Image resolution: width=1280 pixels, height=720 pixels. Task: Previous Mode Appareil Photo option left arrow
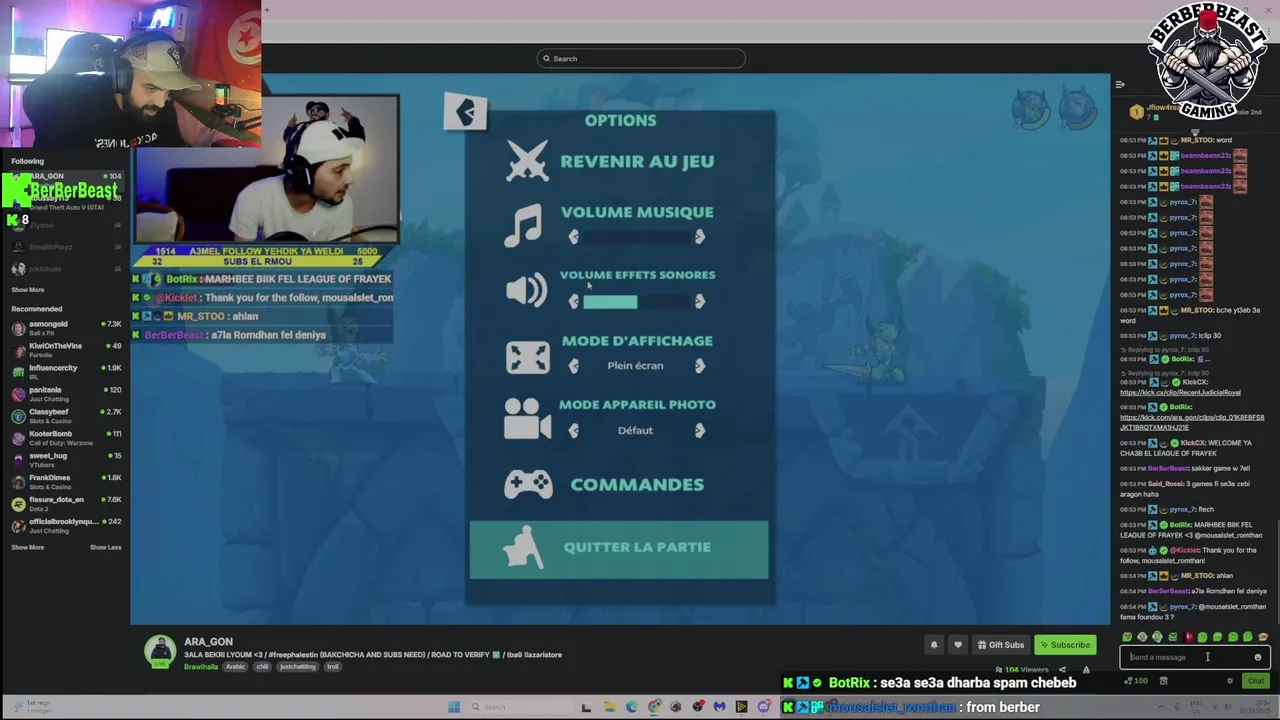(573, 430)
